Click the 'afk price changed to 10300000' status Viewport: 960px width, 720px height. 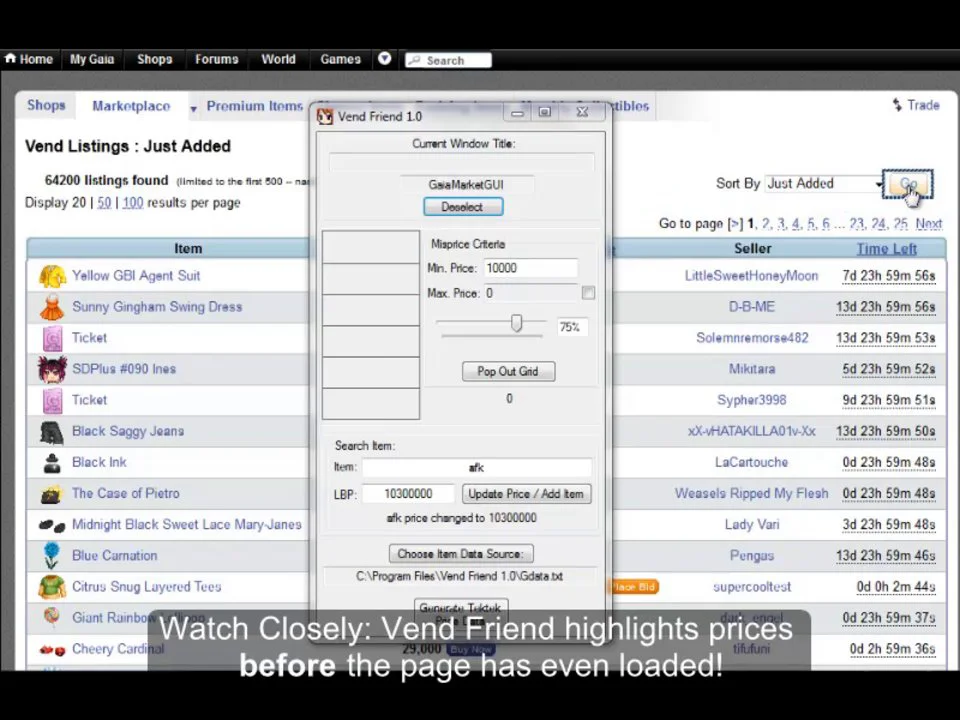click(x=462, y=519)
